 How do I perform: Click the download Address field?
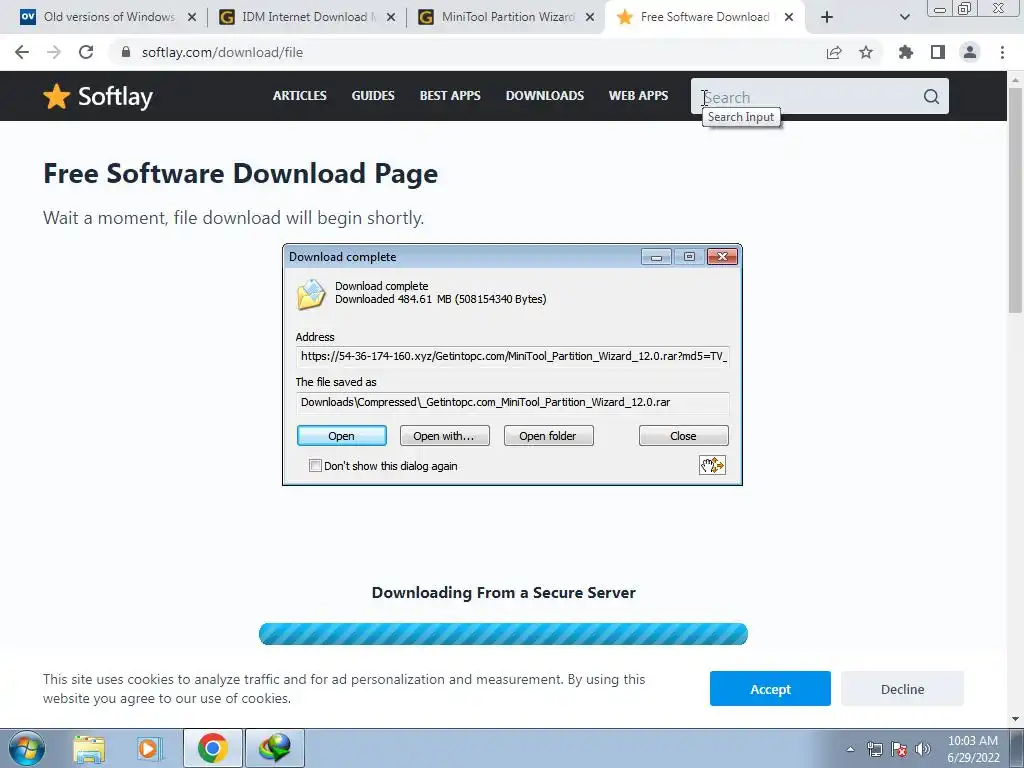point(513,357)
